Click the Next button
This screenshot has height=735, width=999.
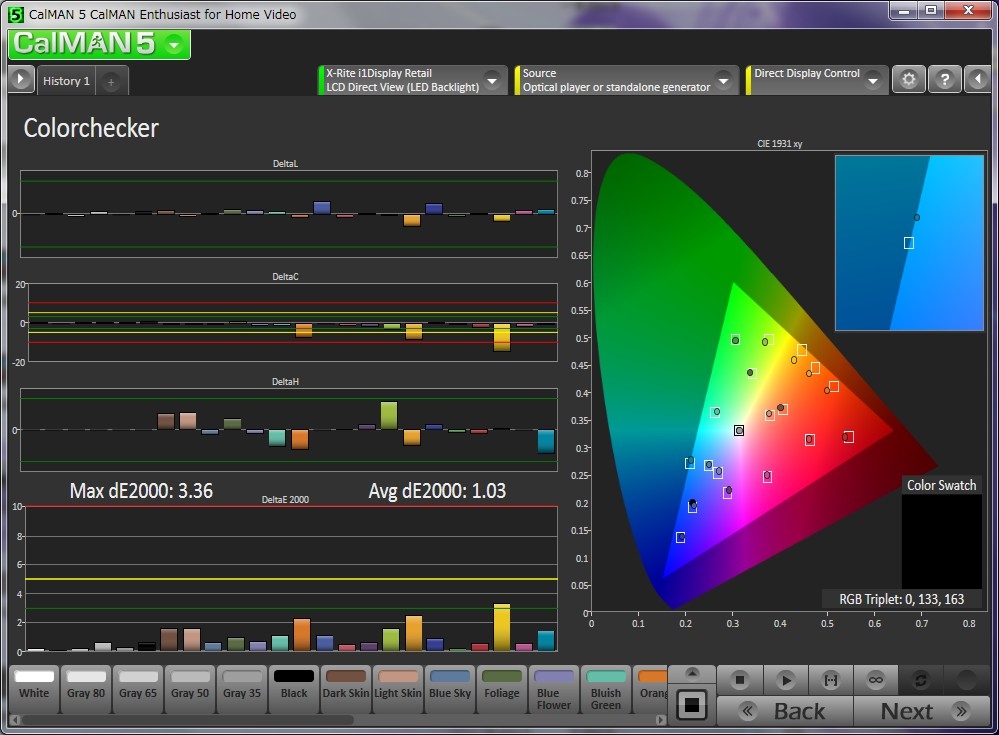[x=922, y=711]
